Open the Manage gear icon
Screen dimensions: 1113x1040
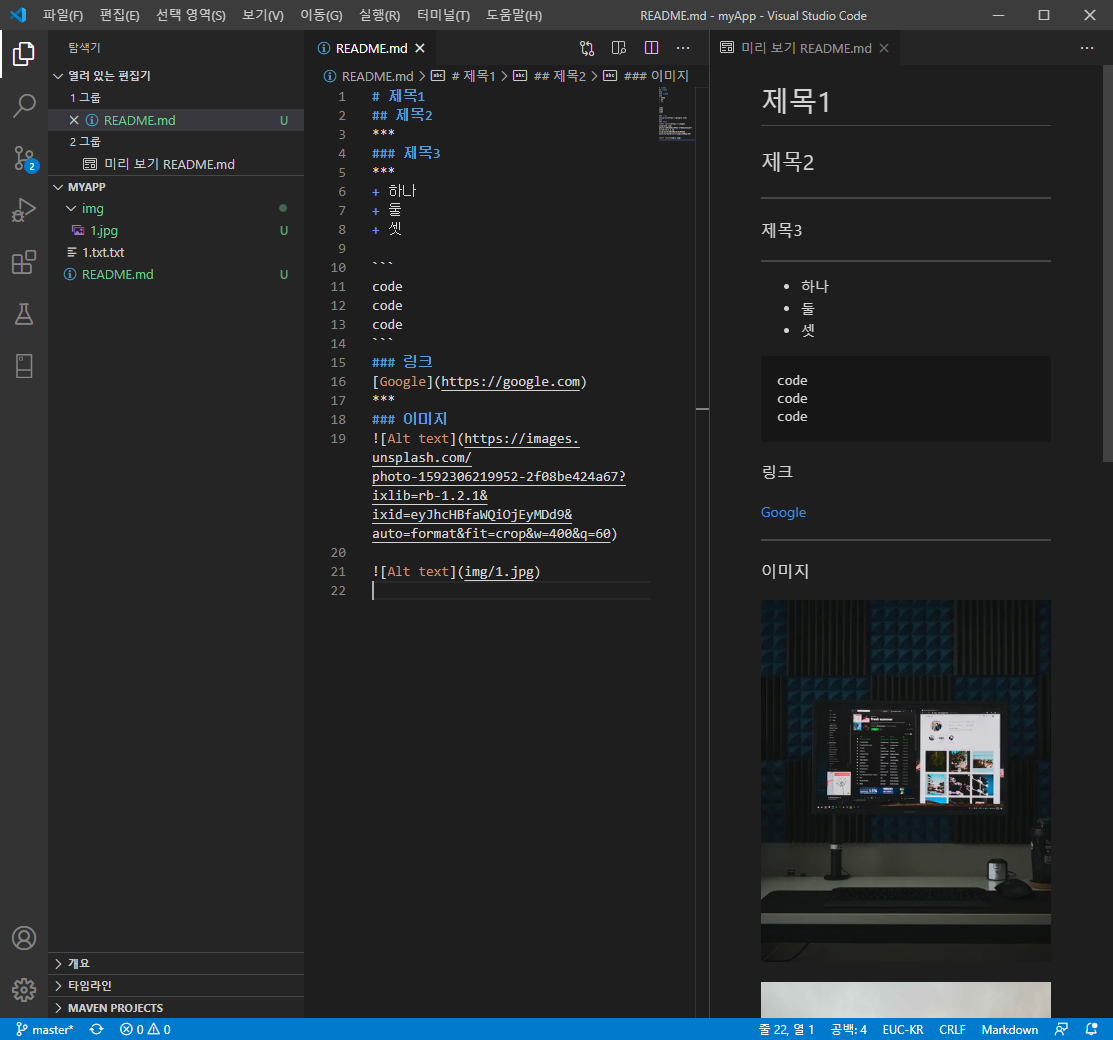tap(23, 989)
